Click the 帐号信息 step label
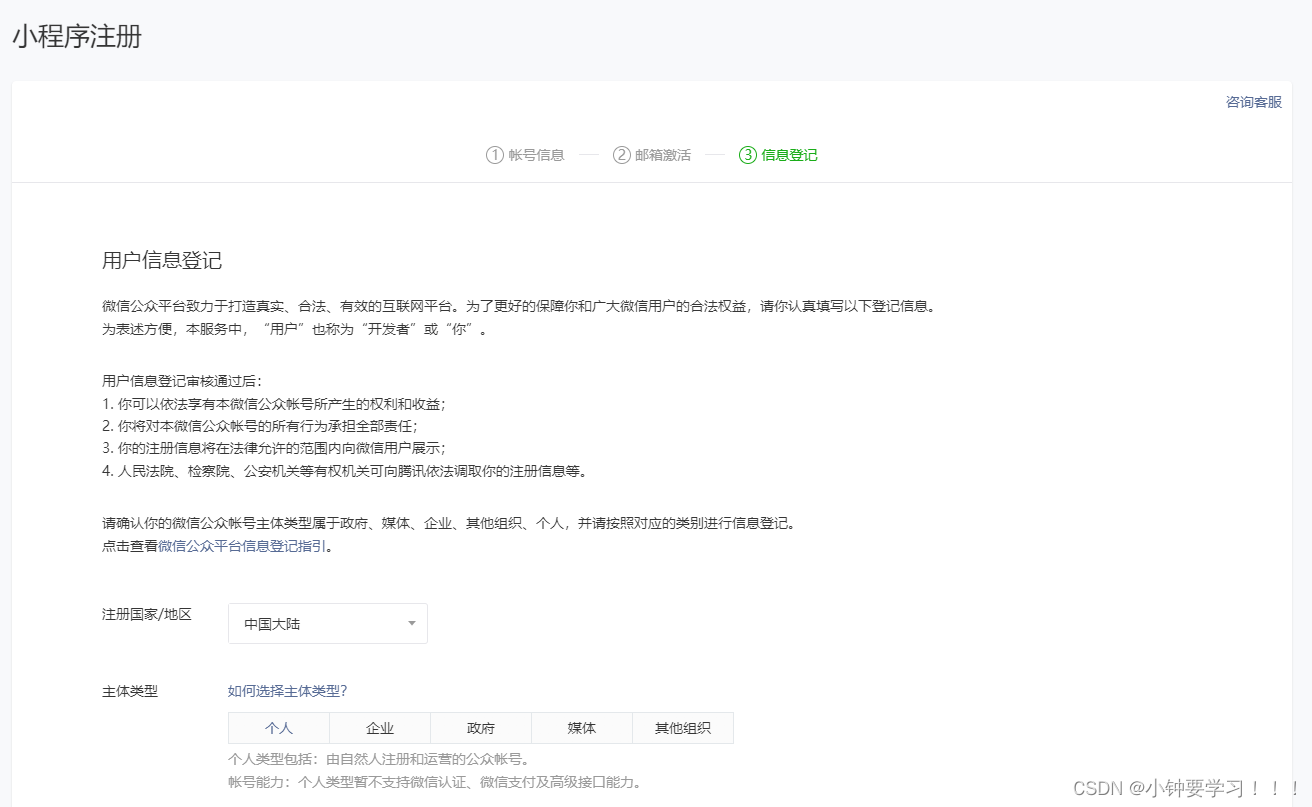 tap(536, 155)
